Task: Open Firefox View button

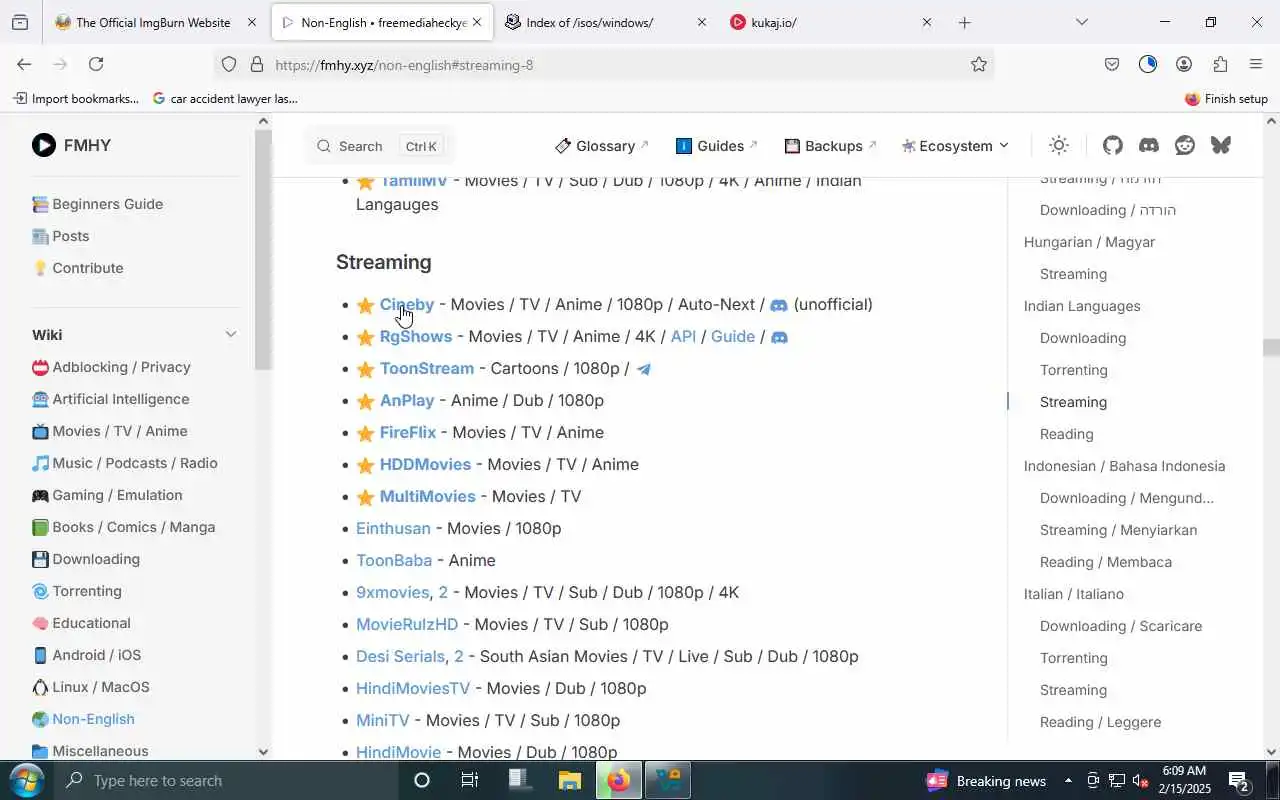Action: click(20, 22)
